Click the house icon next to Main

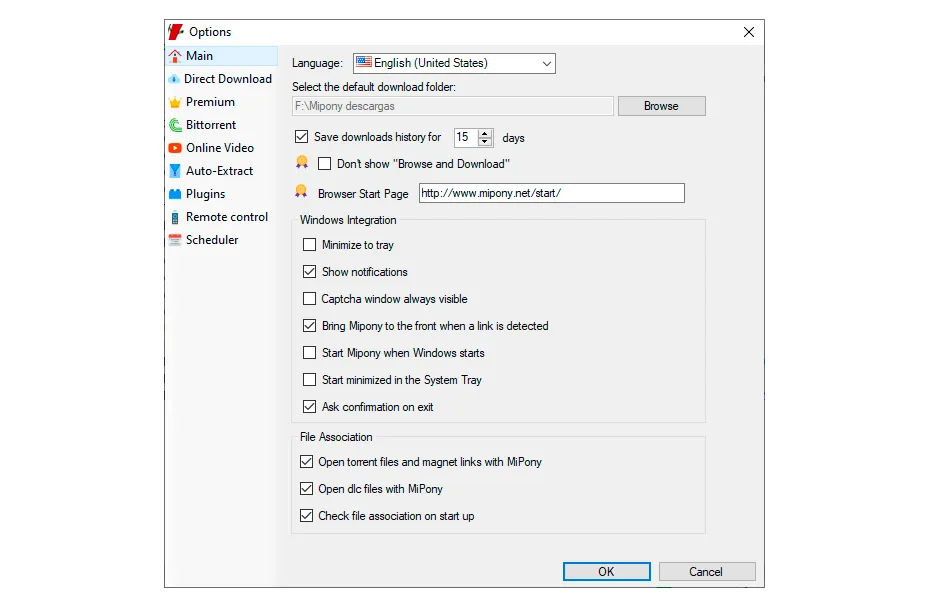pyautogui.click(x=175, y=56)
